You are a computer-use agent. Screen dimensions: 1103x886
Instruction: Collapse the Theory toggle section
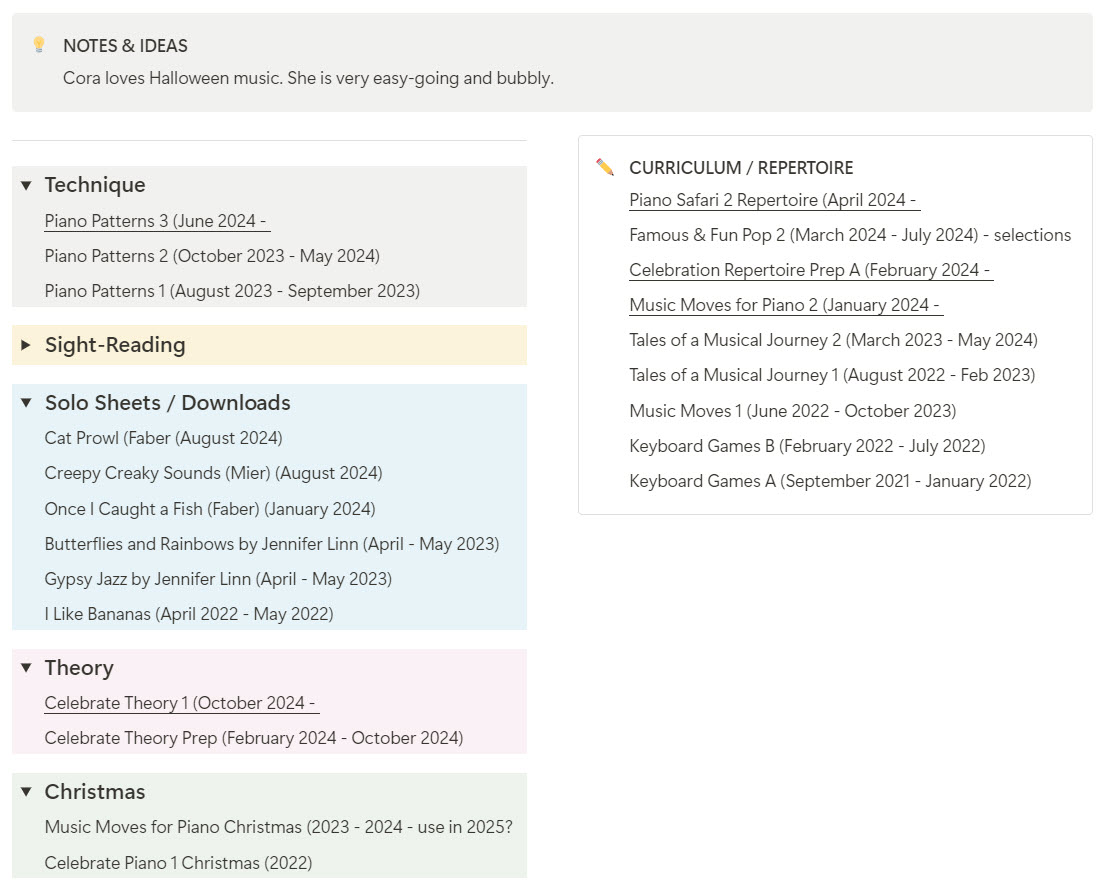point(26,668)
